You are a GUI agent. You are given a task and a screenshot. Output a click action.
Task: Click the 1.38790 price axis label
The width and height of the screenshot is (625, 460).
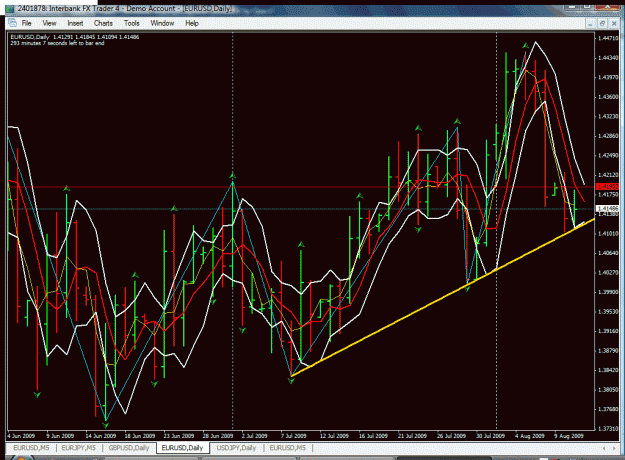(607, 351)
